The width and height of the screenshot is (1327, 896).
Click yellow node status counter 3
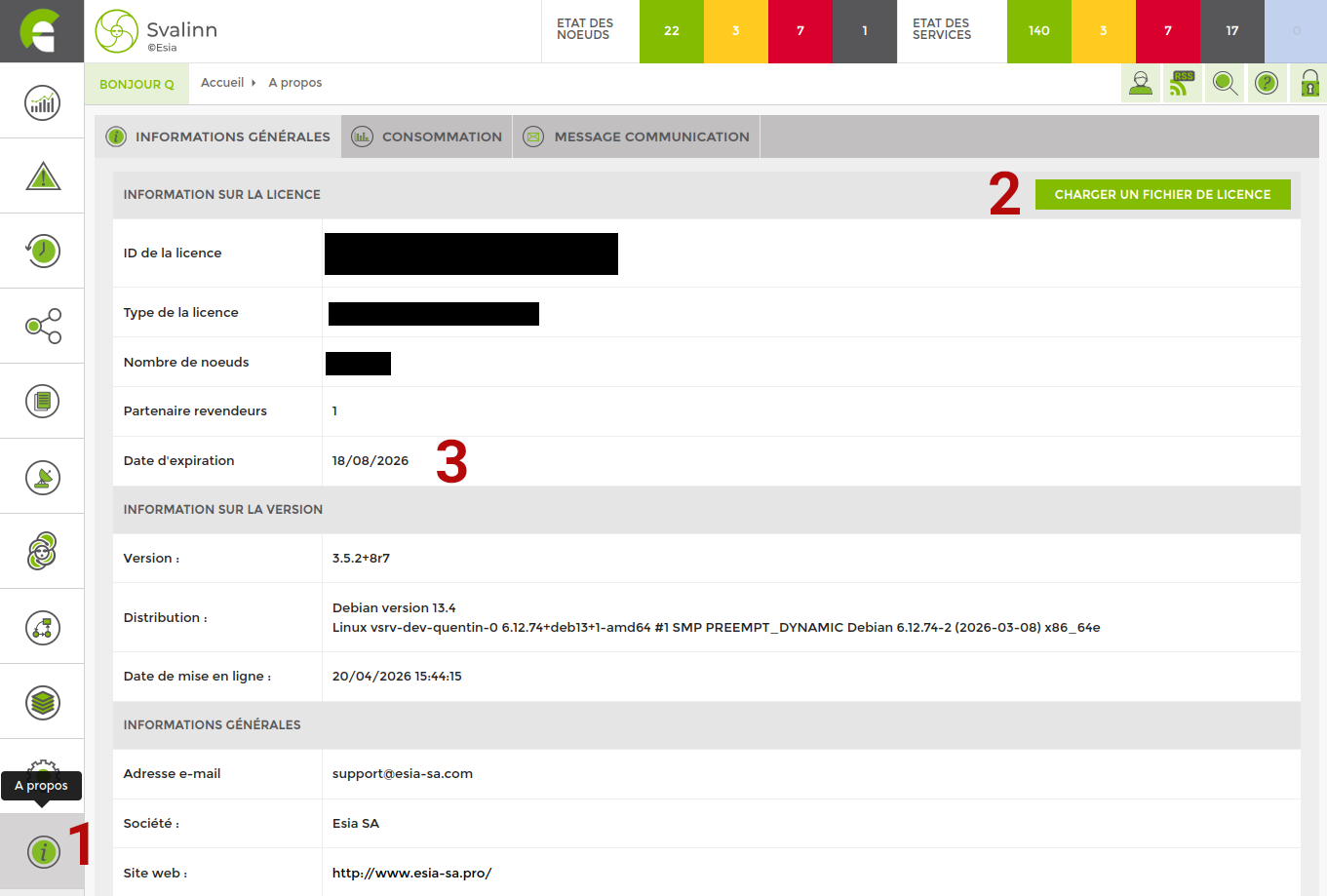(x=736, y=31)
